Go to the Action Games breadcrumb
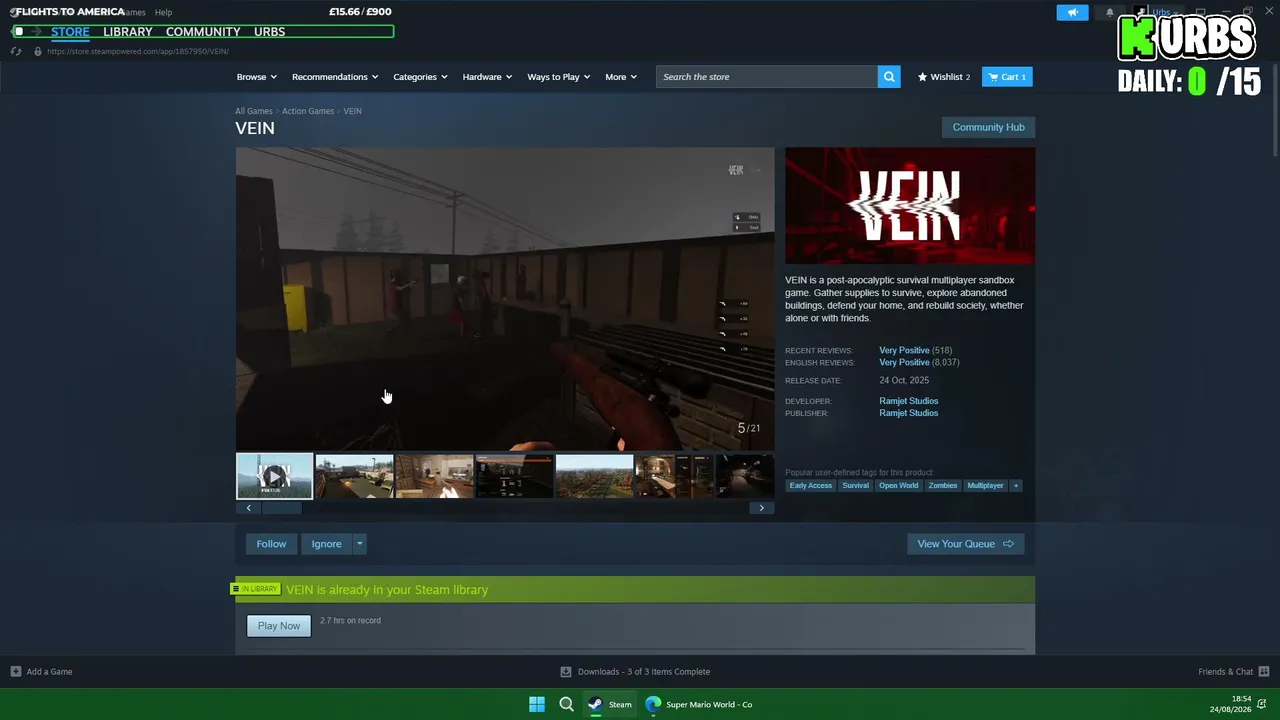Viewport: 1280px width, 720px height. pos(308,111)
